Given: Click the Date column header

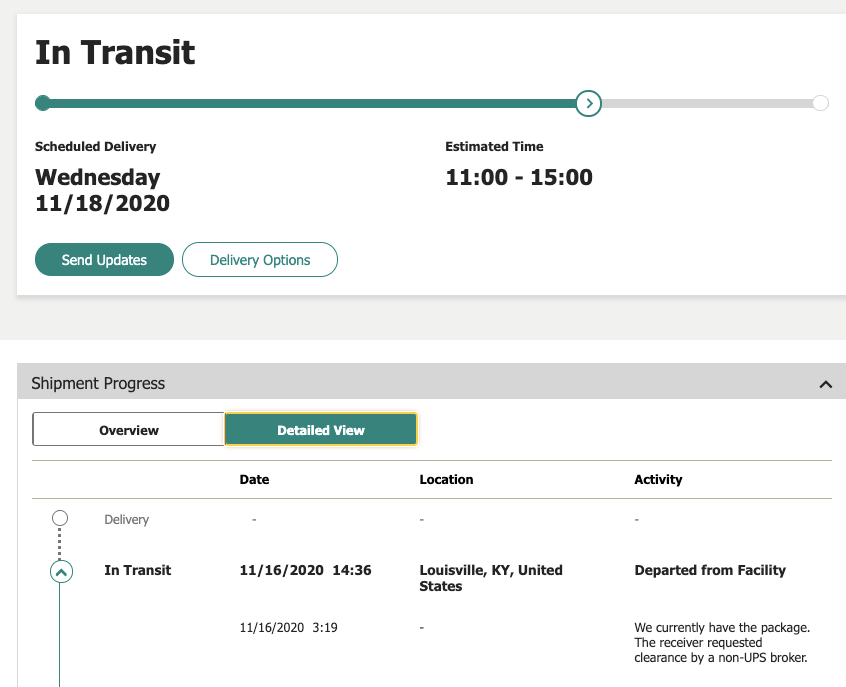Looking at the screenshot, I should pos(255,479).
